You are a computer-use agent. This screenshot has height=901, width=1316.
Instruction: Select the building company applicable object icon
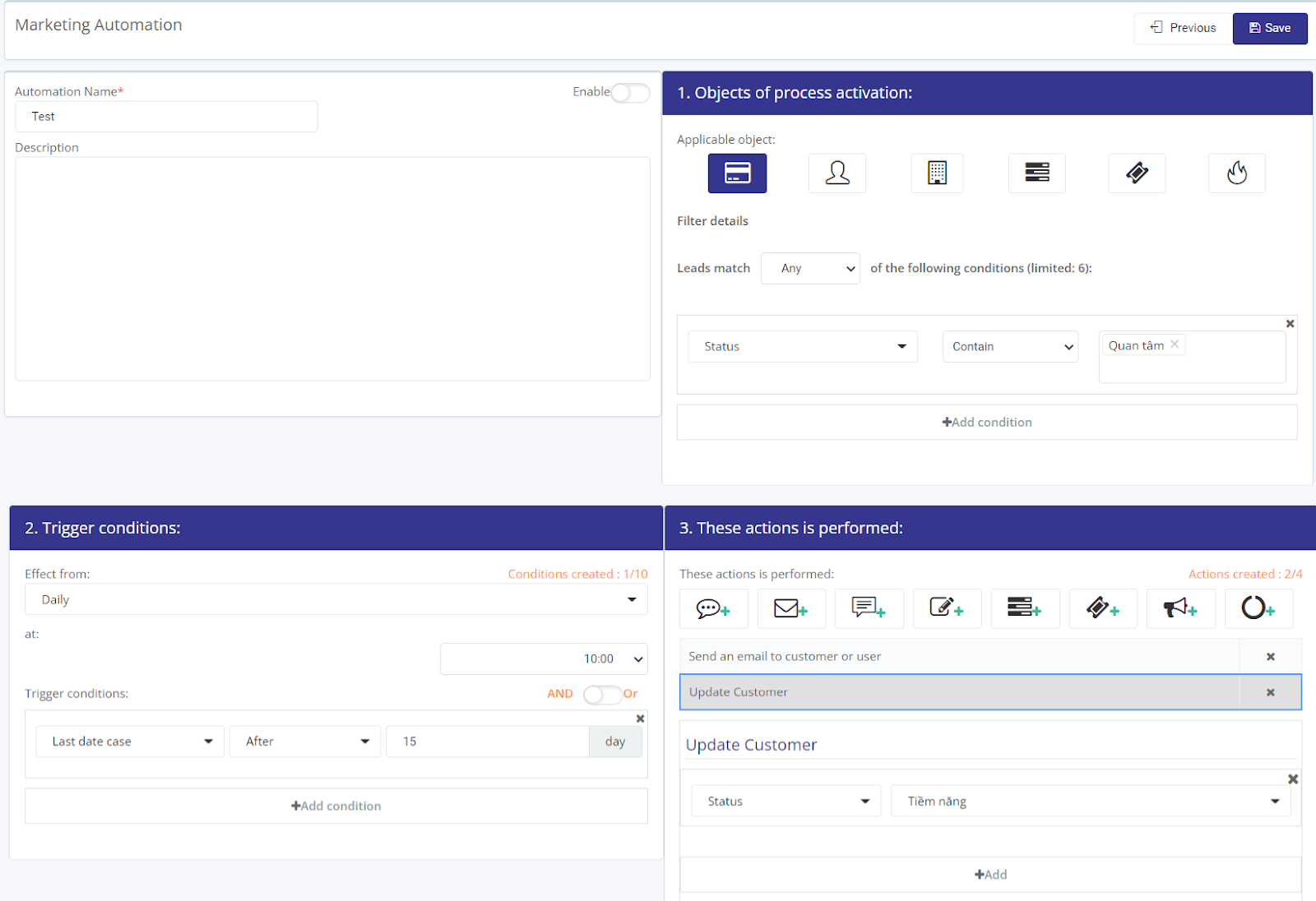click(x=937, y=173)
